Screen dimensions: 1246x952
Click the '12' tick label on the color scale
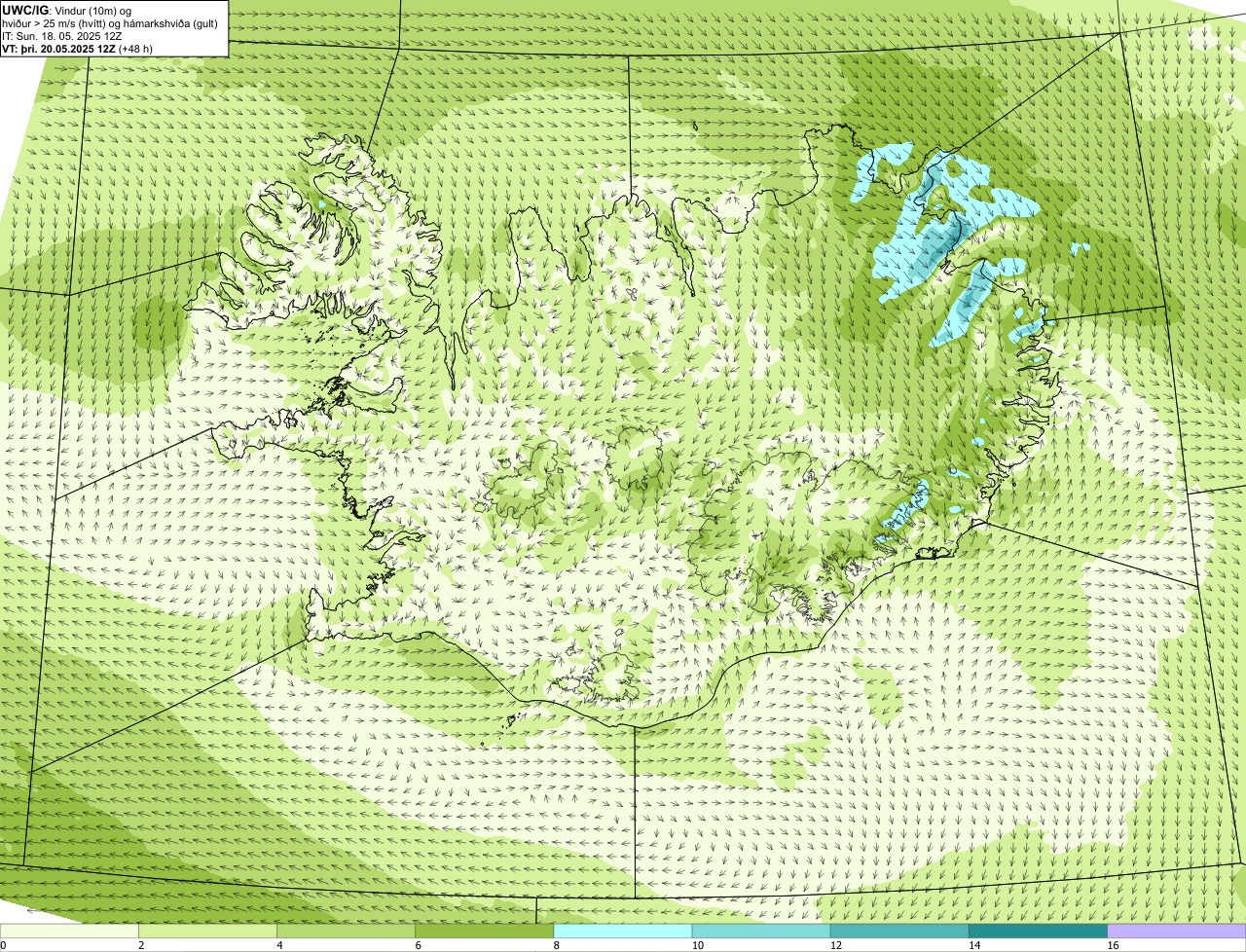coord(836,945)
